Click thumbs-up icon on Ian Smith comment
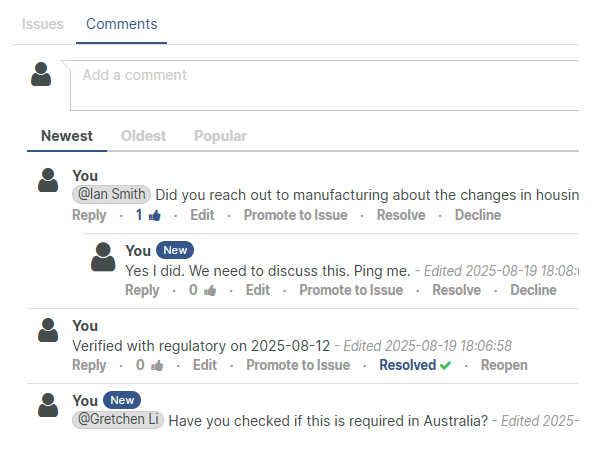 [155, 216]
